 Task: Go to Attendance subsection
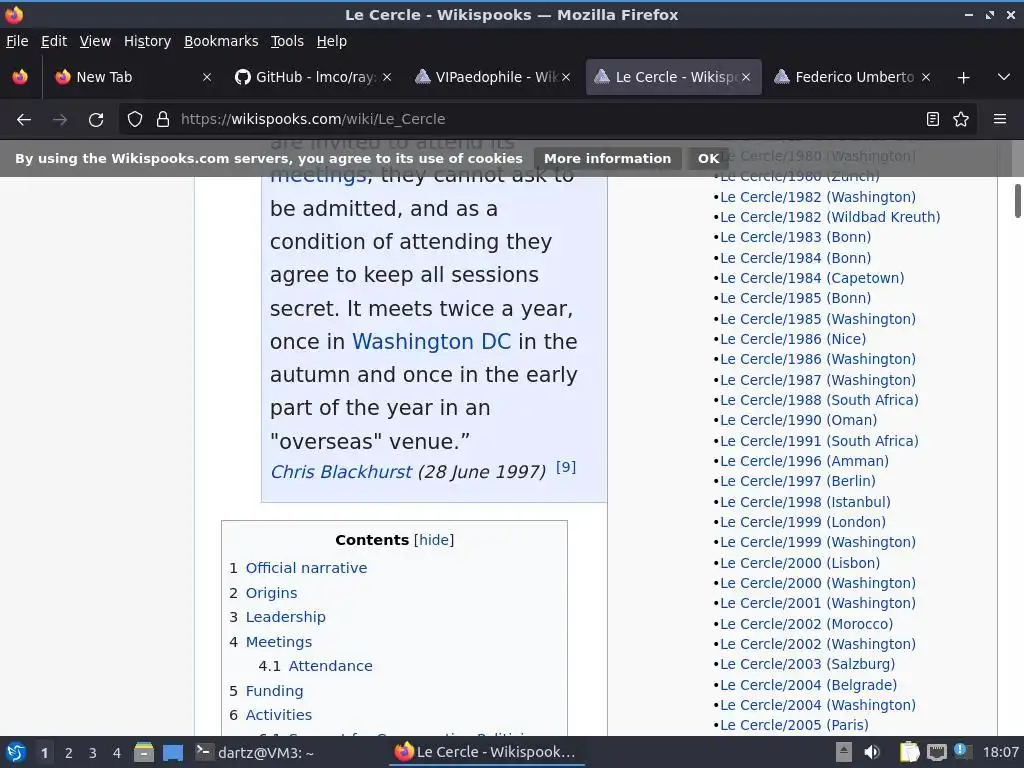(330, 666)
